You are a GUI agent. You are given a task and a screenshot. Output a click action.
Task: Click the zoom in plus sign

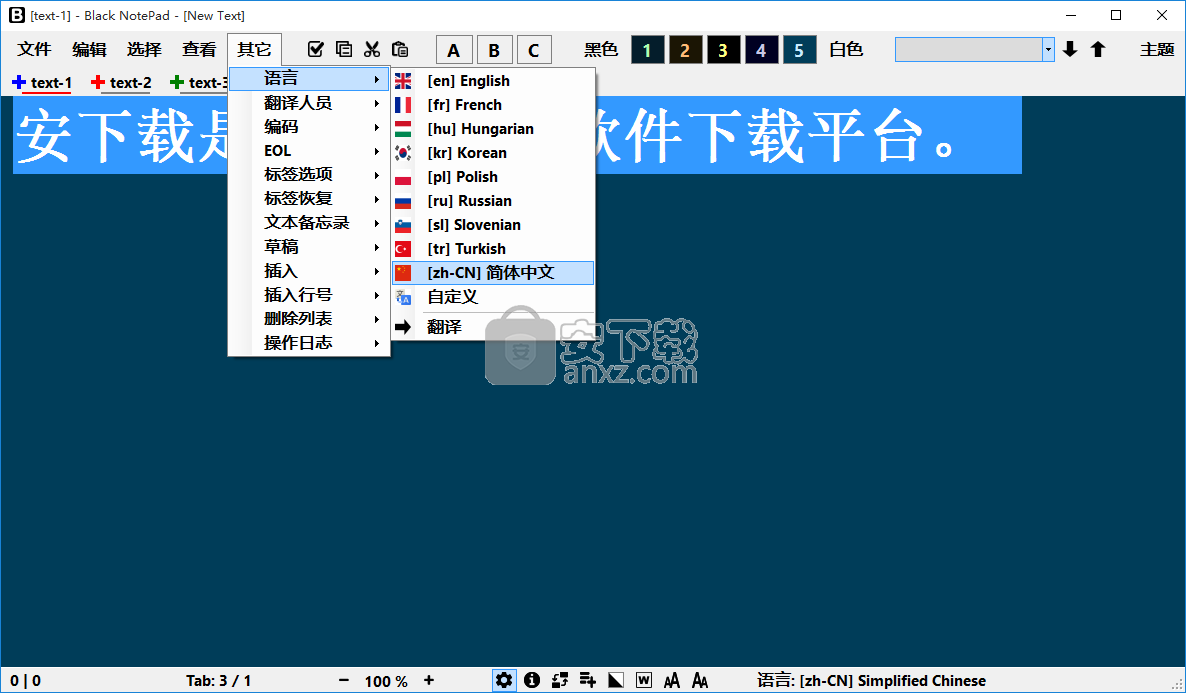pos(429,680)
